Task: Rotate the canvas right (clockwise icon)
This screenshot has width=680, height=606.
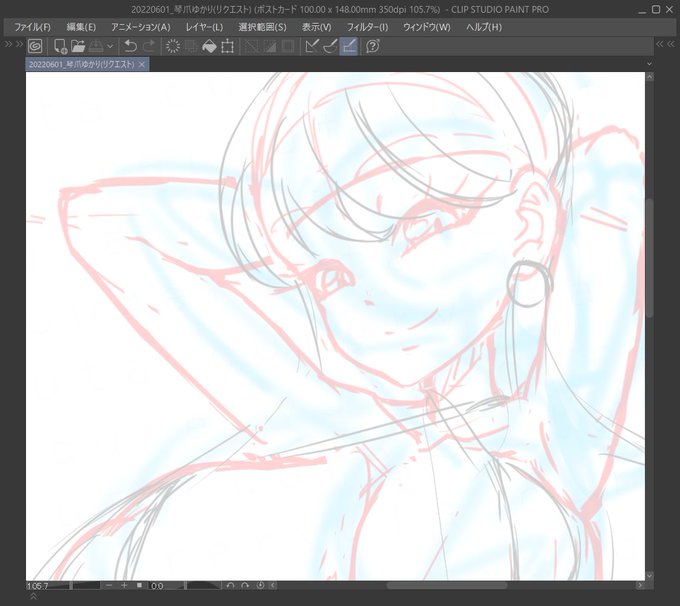Action: point(245,586)
